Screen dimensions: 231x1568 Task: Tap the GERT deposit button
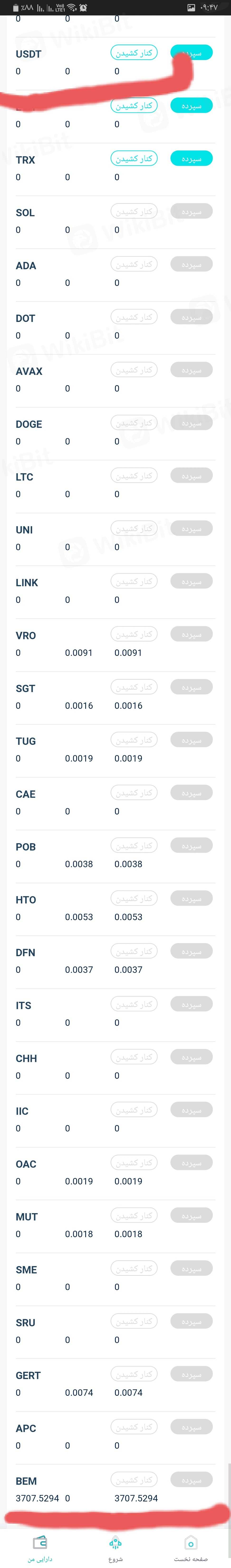[192, 1374]
